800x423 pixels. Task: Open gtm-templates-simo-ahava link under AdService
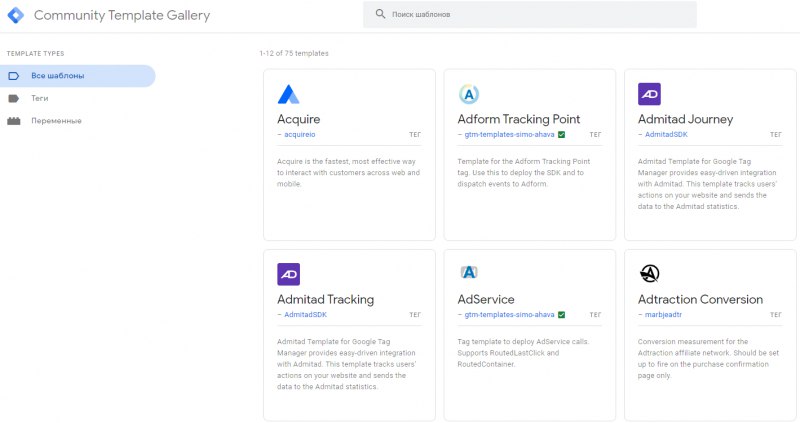point(509,315)
